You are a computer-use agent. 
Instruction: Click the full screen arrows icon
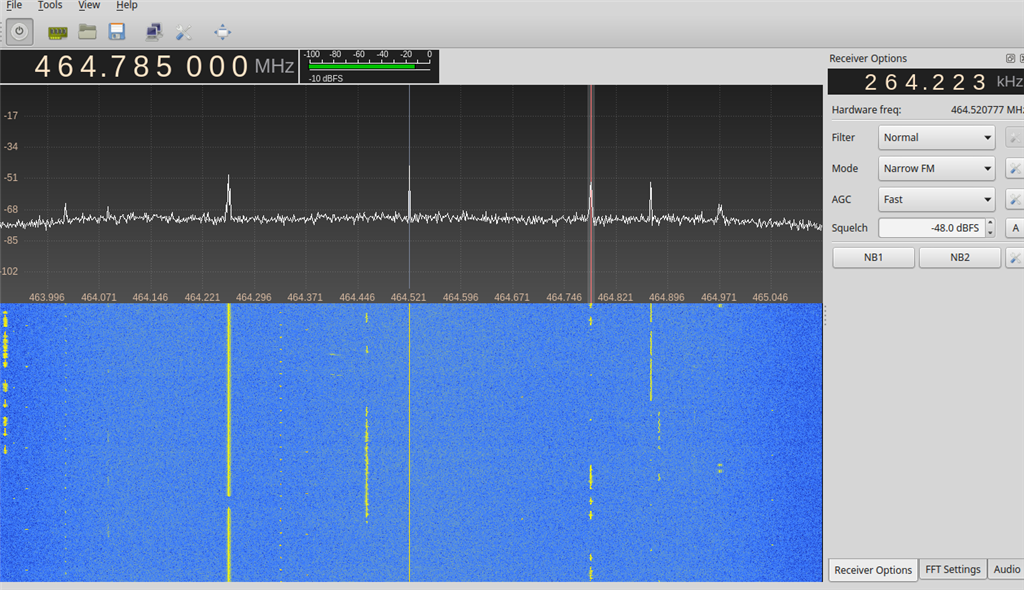[222, 32]
